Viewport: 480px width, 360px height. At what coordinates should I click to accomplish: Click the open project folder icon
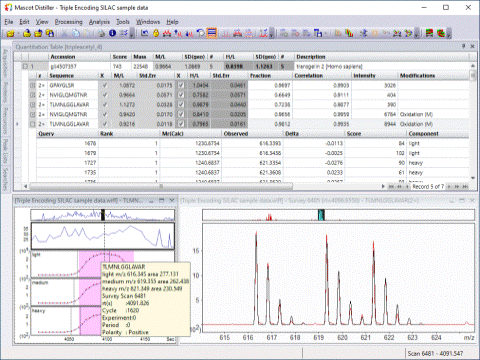click(x=27, y=33)
